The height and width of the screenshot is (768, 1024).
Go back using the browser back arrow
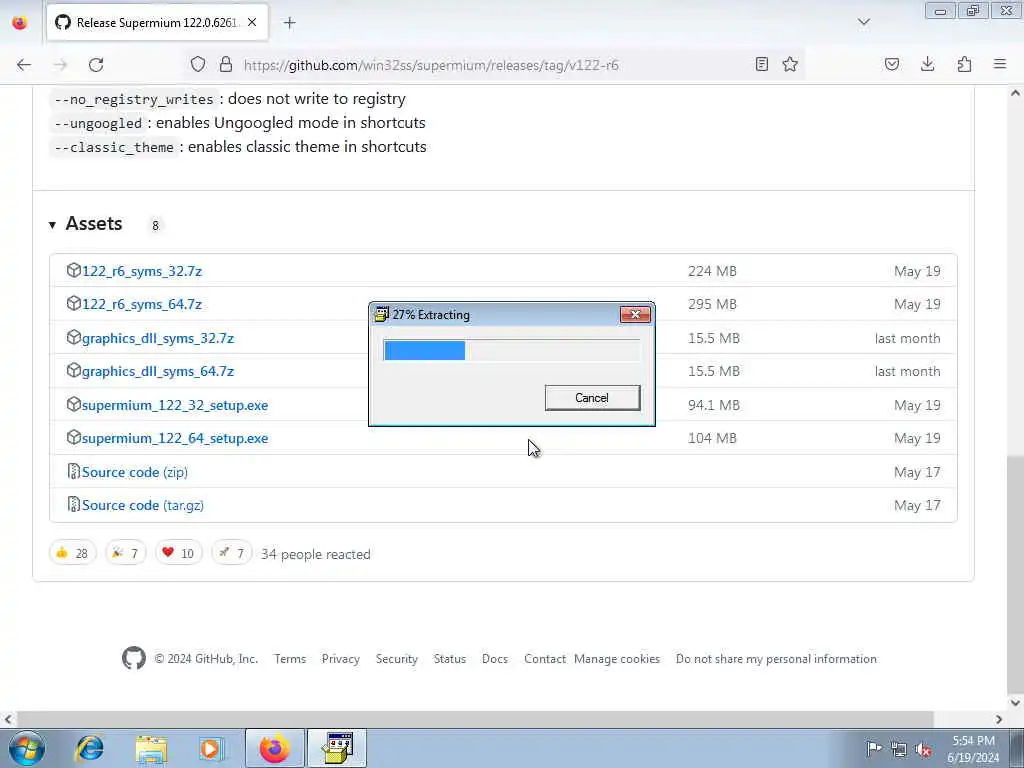point(24,65)
